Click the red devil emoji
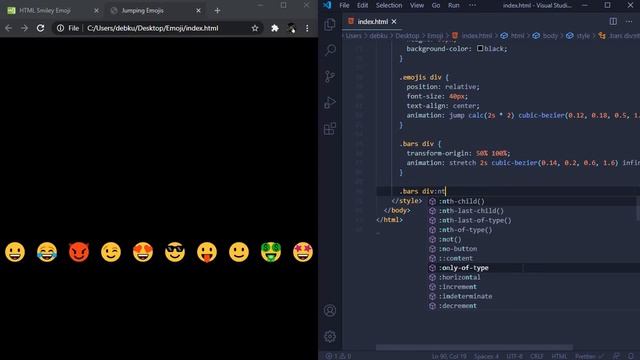 click(79, 252)
